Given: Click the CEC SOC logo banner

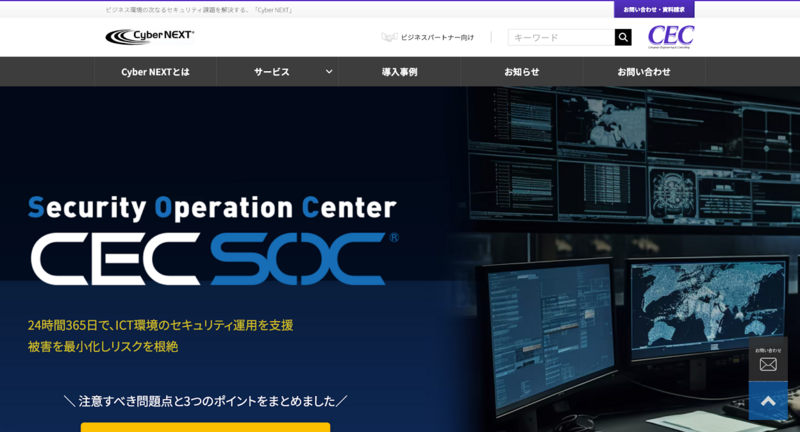Looking at the screenshot, I should click(x=214, y=259).
